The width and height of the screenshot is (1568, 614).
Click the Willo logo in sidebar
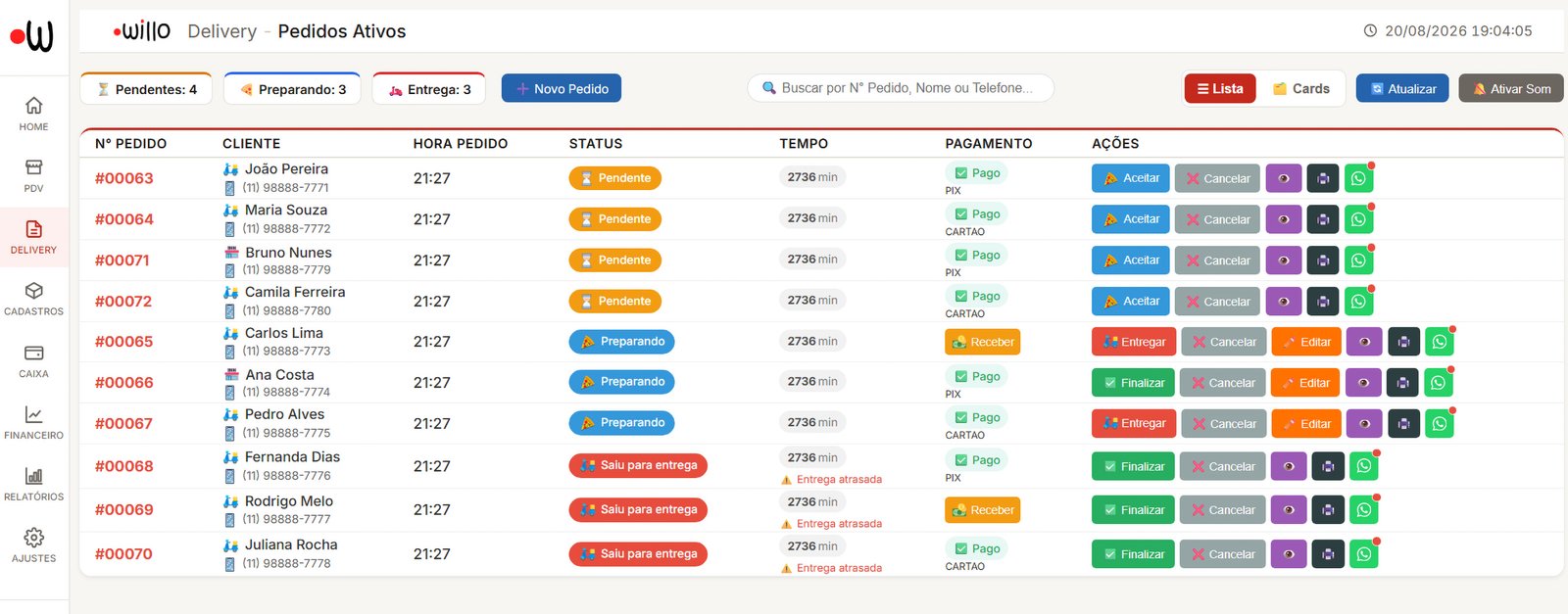click(32, 36)
